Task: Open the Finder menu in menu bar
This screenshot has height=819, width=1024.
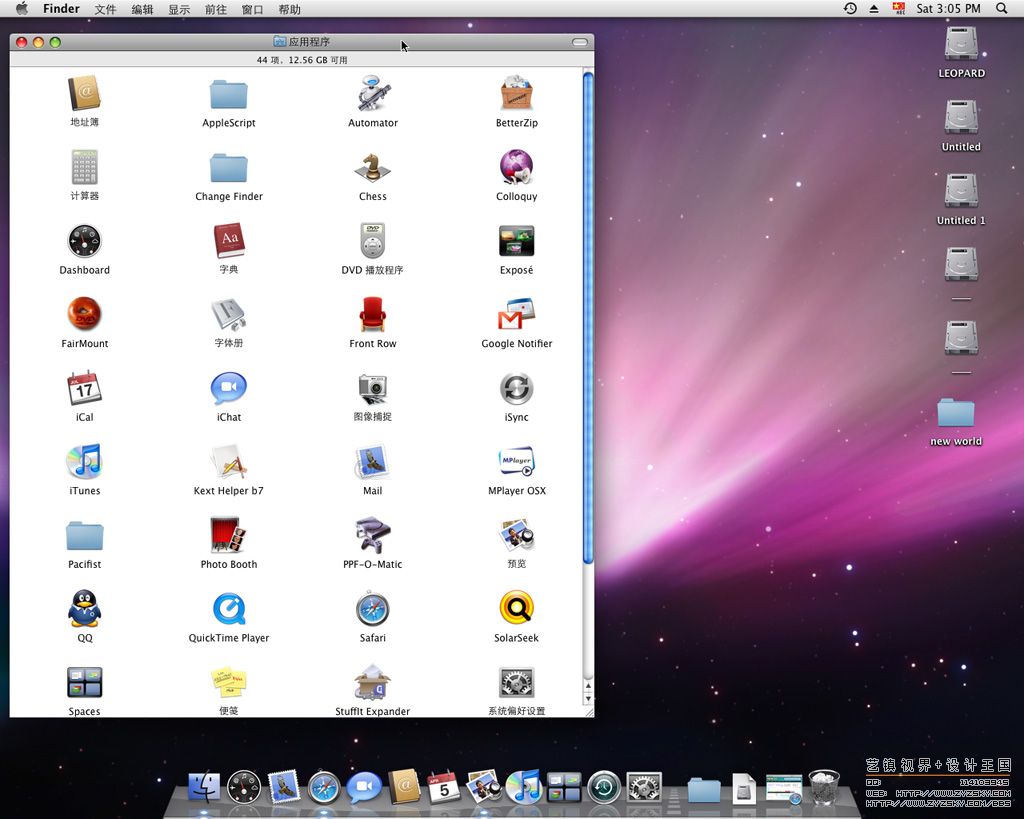Action: pos(61,8)
